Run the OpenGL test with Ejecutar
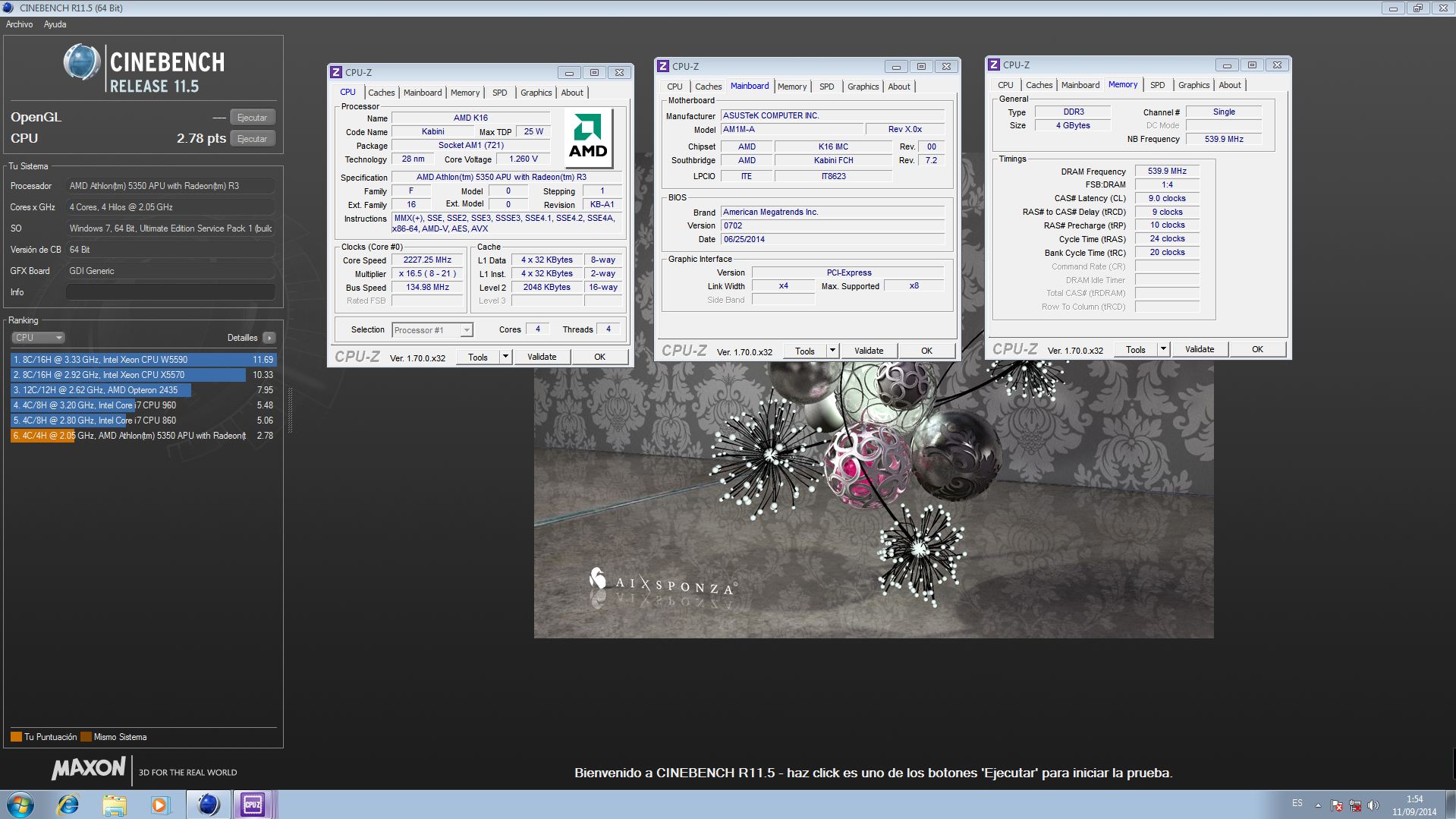This screenshot has height=819, width=1456. (x=252, y=118)
